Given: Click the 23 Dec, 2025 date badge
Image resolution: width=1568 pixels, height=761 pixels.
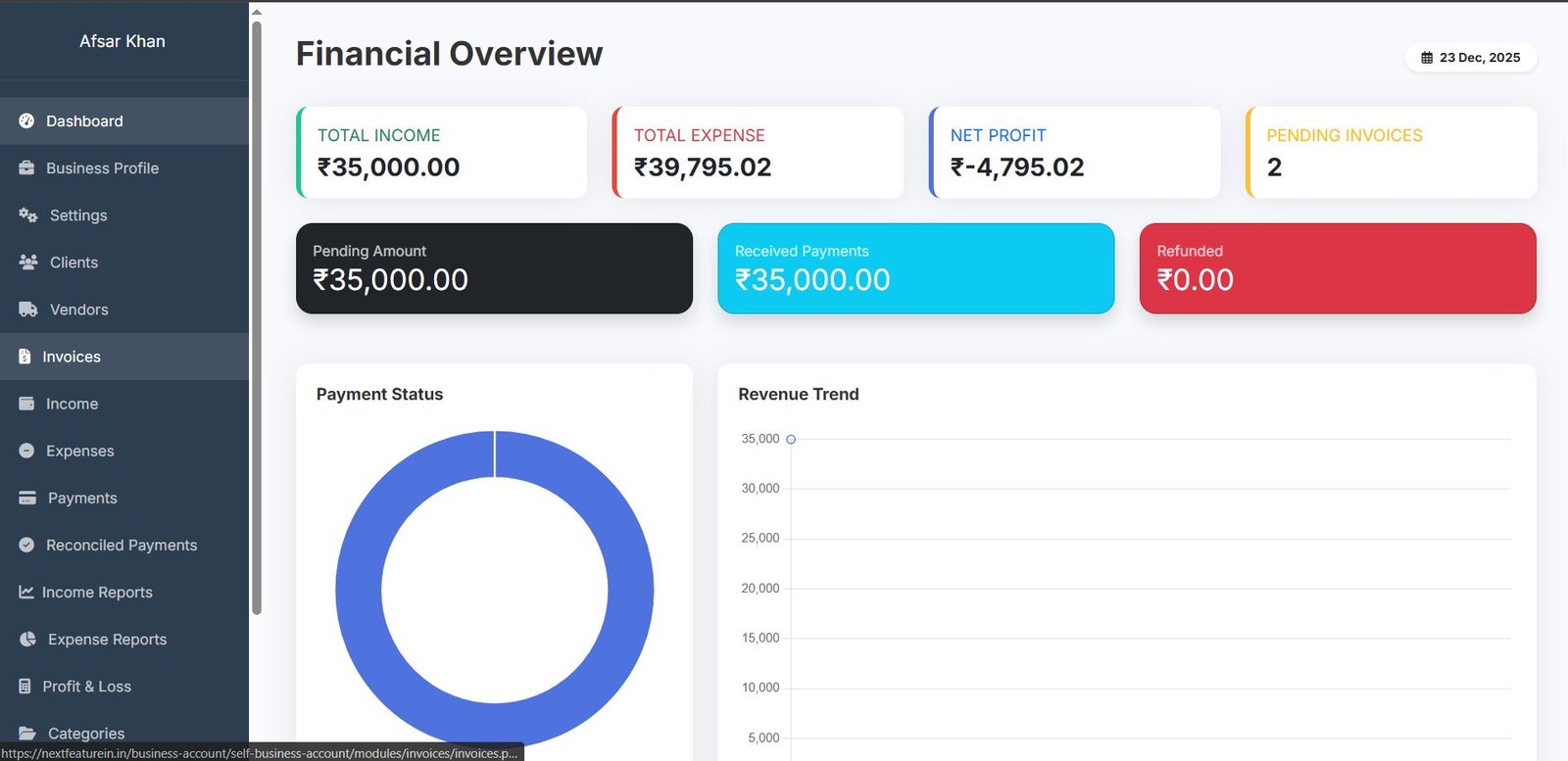Looking at the screenshot, I should coord(1471,58).
